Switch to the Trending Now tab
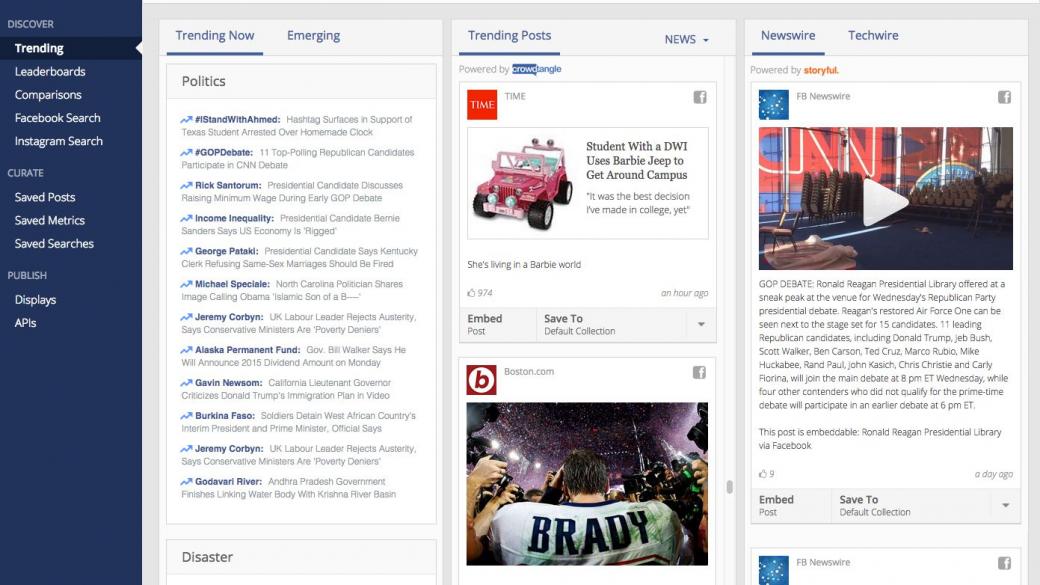This screenshot has height=585, width=1040. click(215, 36)
